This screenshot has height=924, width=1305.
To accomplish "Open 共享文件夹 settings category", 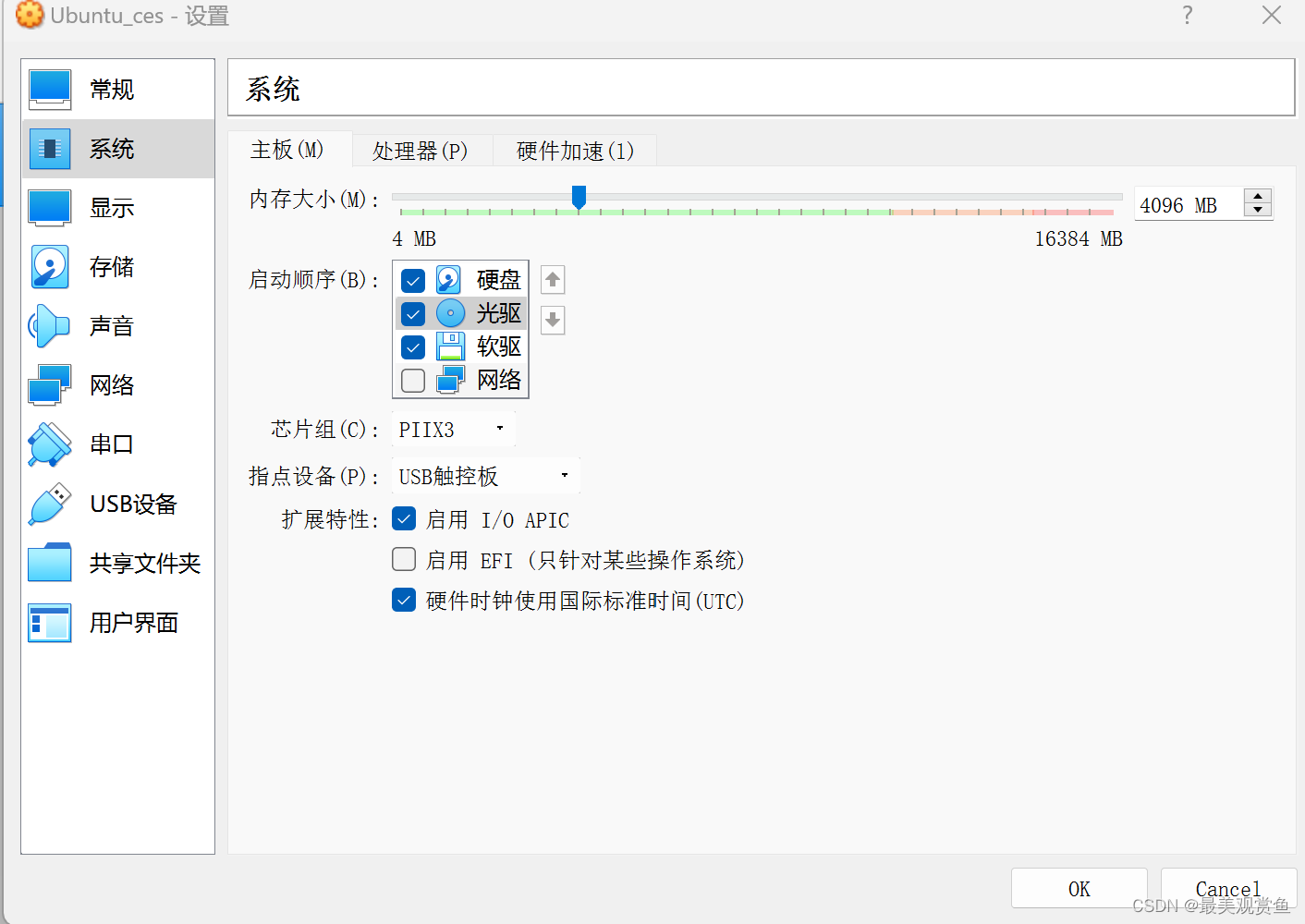I will click(118, 563).
